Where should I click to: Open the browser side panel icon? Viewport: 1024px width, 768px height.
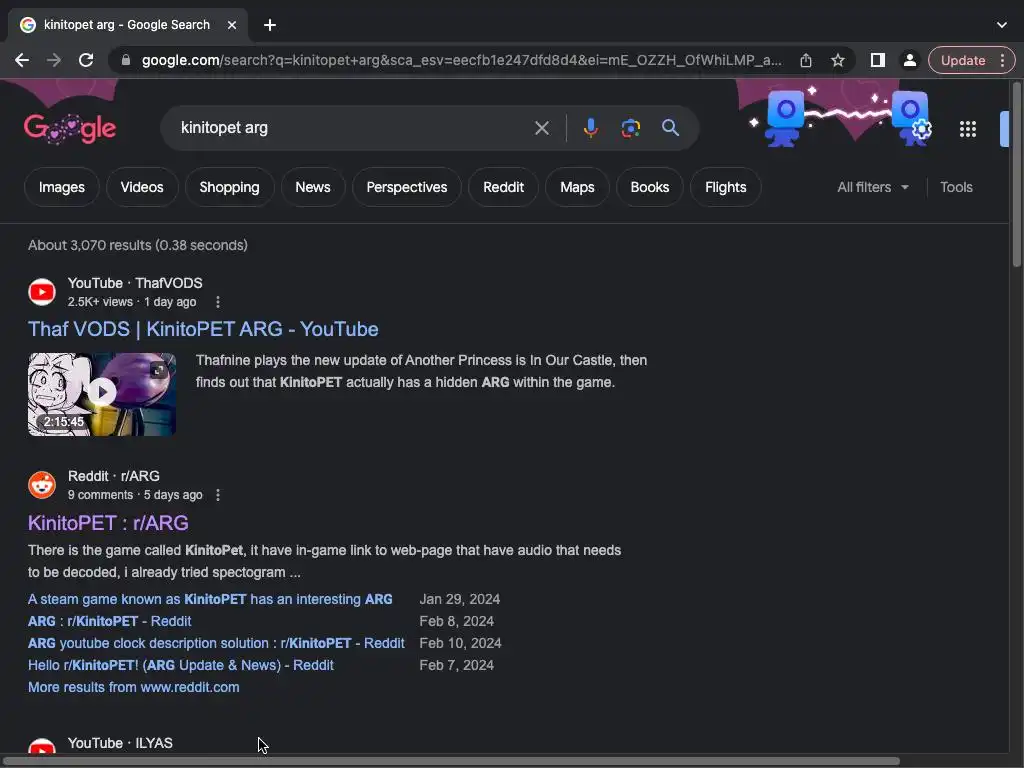(878, 60)
